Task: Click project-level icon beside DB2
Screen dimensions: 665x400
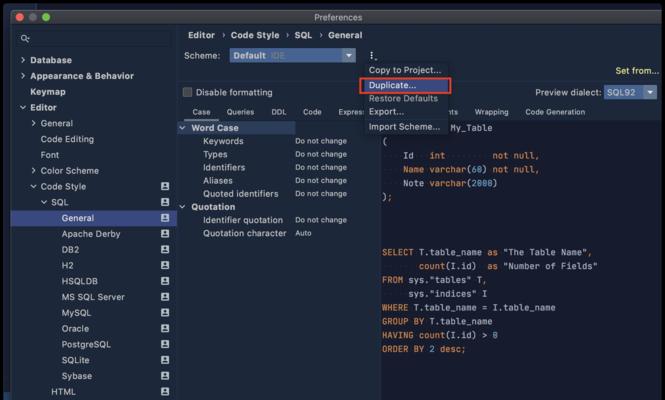Action: pos(165,249)
